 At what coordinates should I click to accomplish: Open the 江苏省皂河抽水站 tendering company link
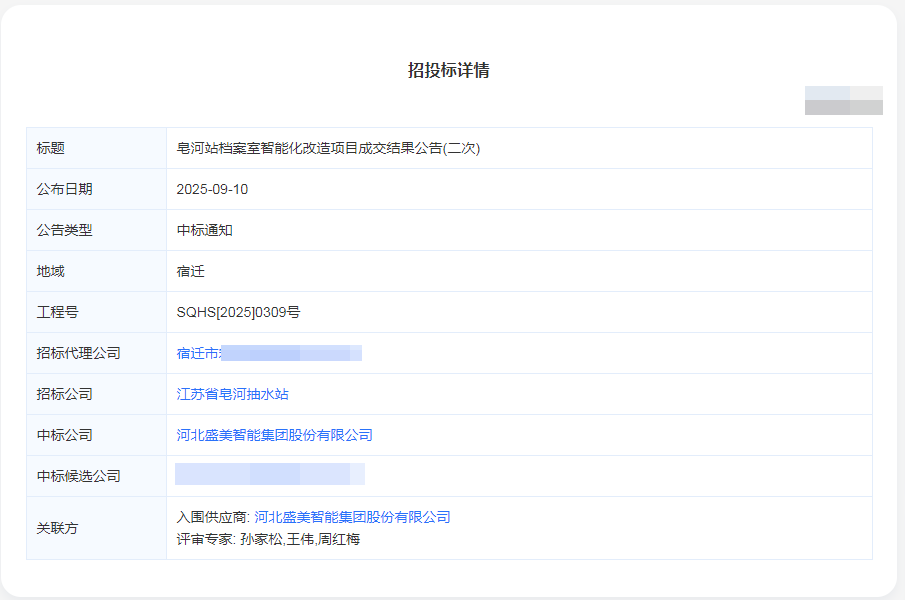coord(232,393)
